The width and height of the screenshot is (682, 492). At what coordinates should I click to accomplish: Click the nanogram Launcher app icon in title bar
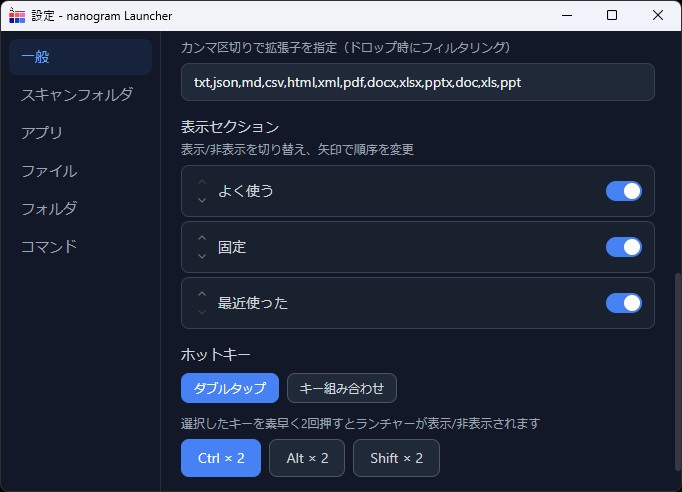17,15
